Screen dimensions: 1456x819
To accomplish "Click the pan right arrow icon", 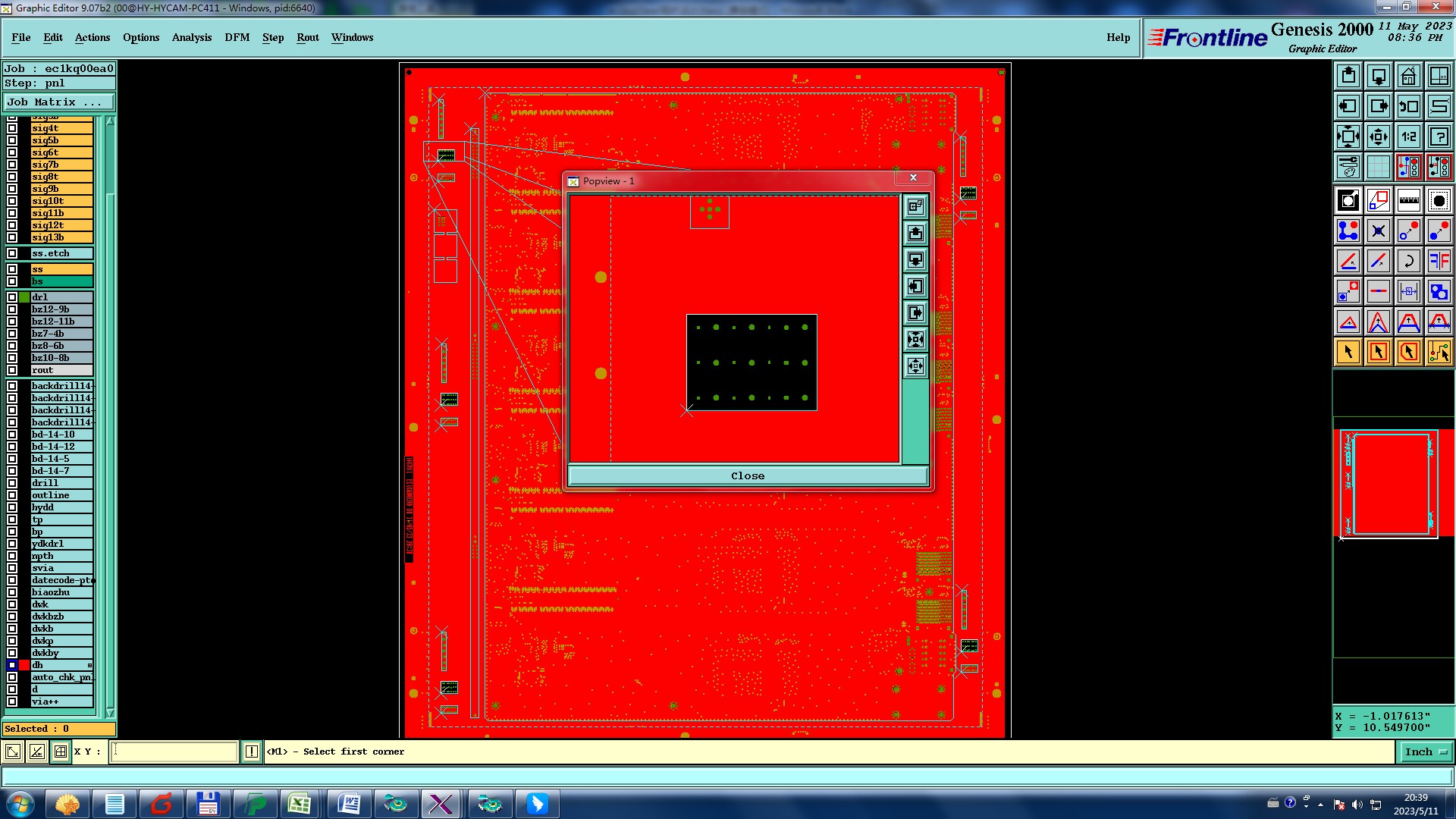I will (x=1379, y=106).
